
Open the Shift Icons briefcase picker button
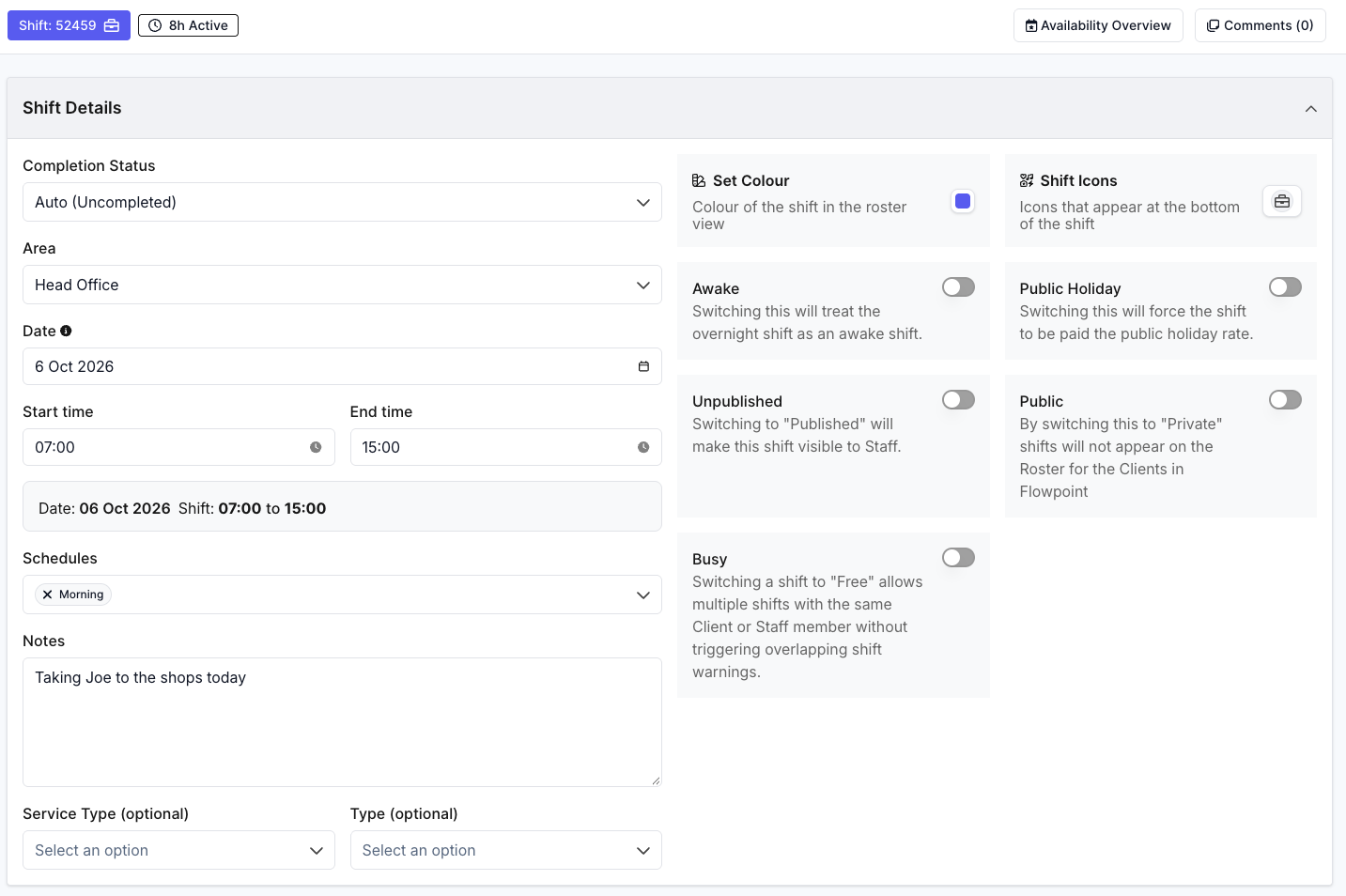click(x=1282, y=201)
